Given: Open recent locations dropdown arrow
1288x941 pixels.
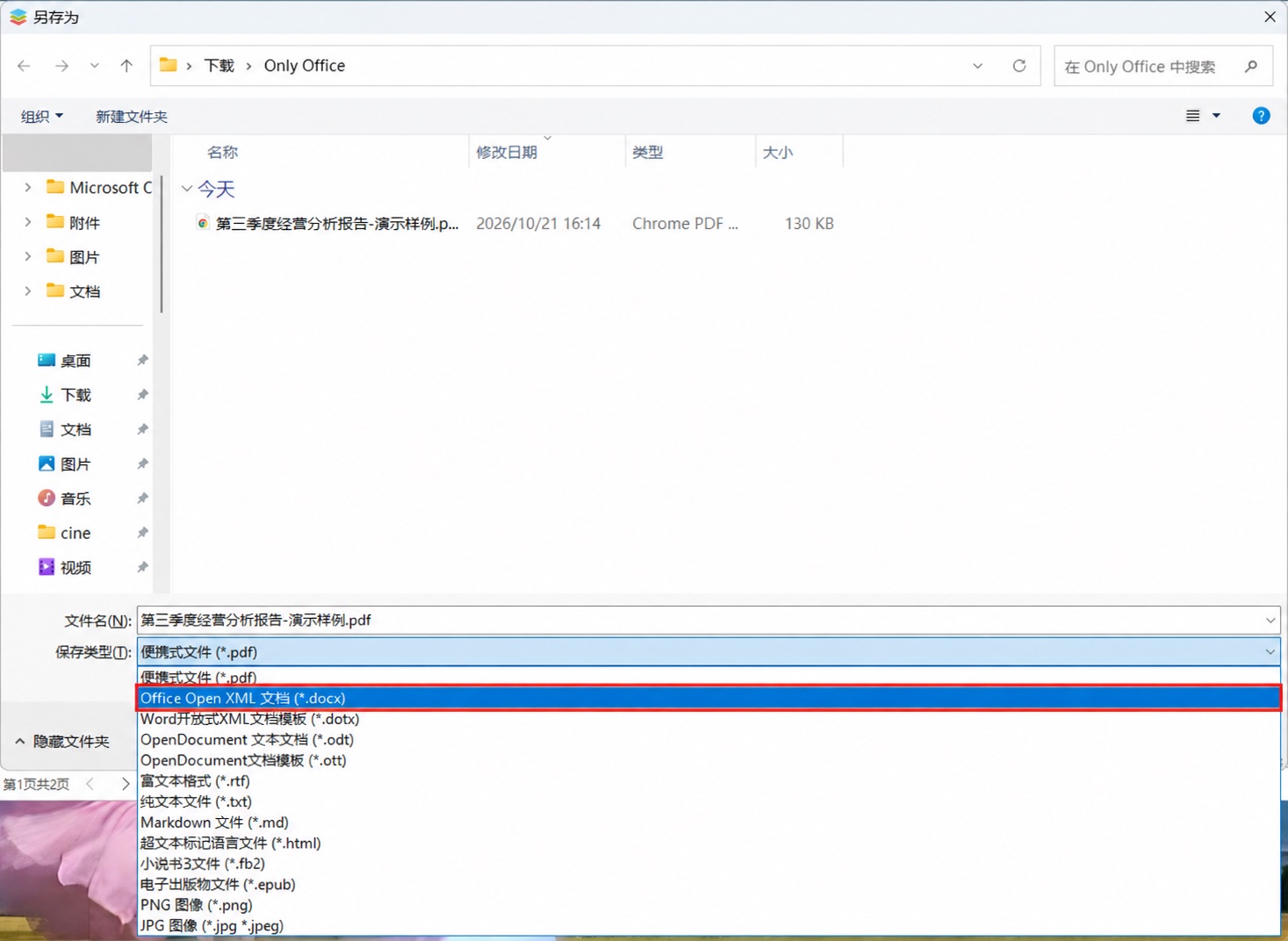Looking at the screenshot, I should (94, 66).
